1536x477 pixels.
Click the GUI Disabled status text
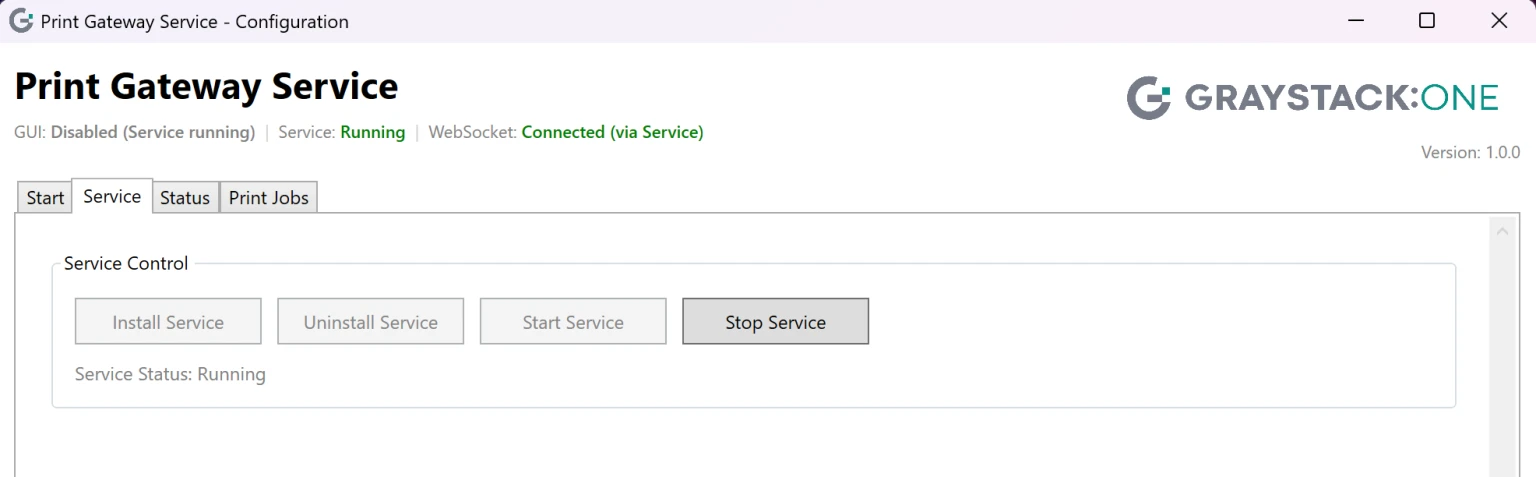(152, 132)
